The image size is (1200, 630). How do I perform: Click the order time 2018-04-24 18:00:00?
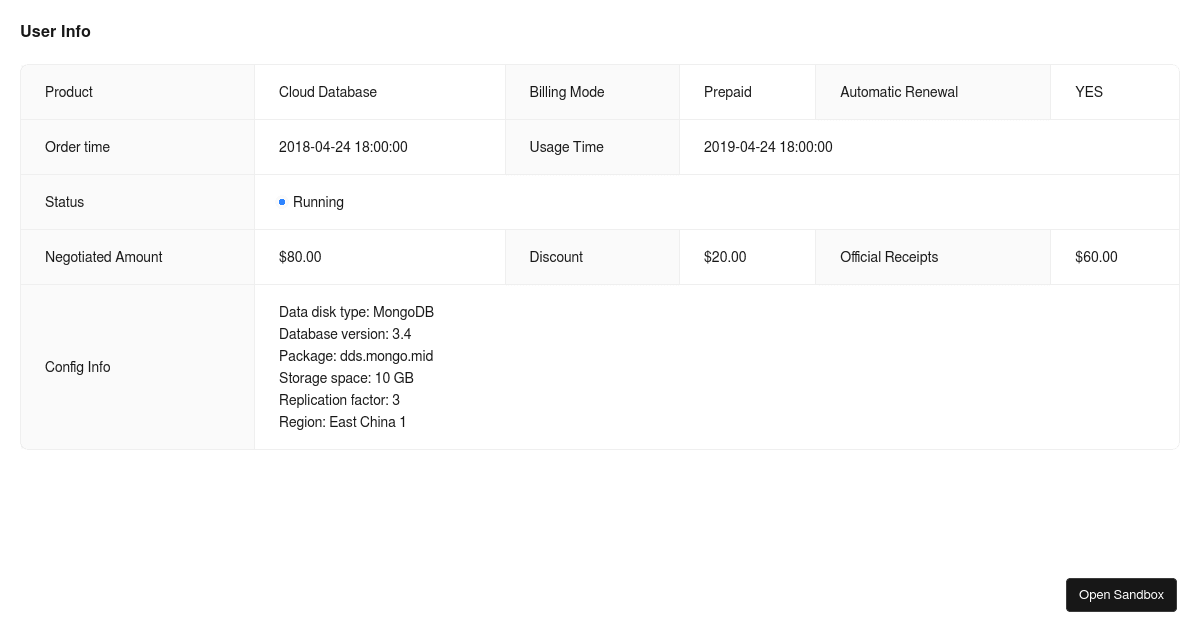pyautogui.click(x=343, y=147)
